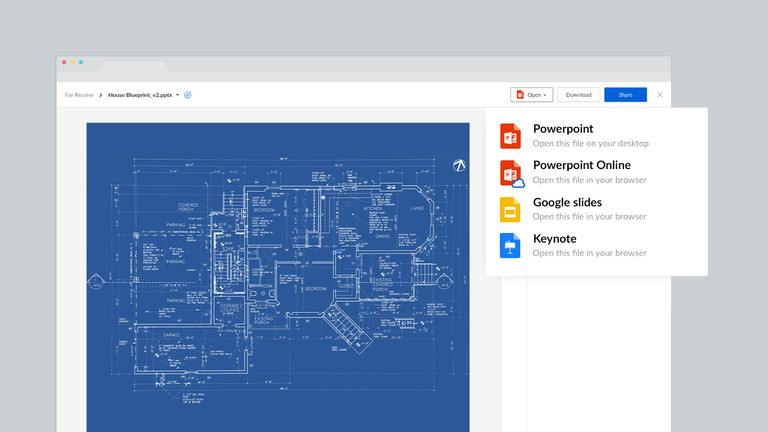
Task: Click the PowerPoint desktop app icon
Action: pyautogui.click(x=511, y=136)
